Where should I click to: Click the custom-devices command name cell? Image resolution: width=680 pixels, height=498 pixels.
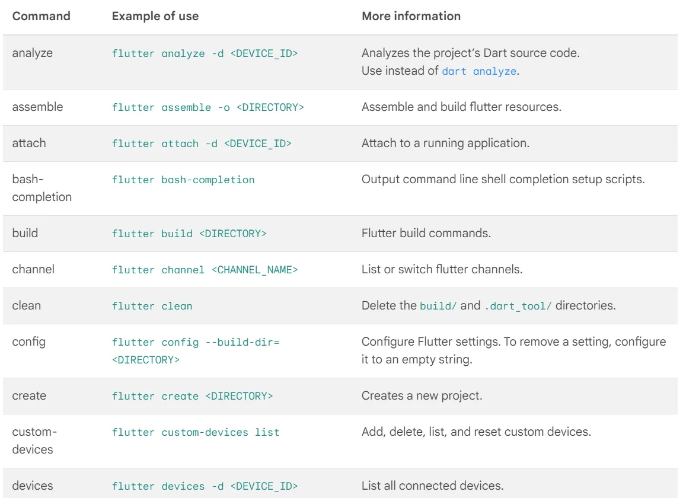pos(34,441)
